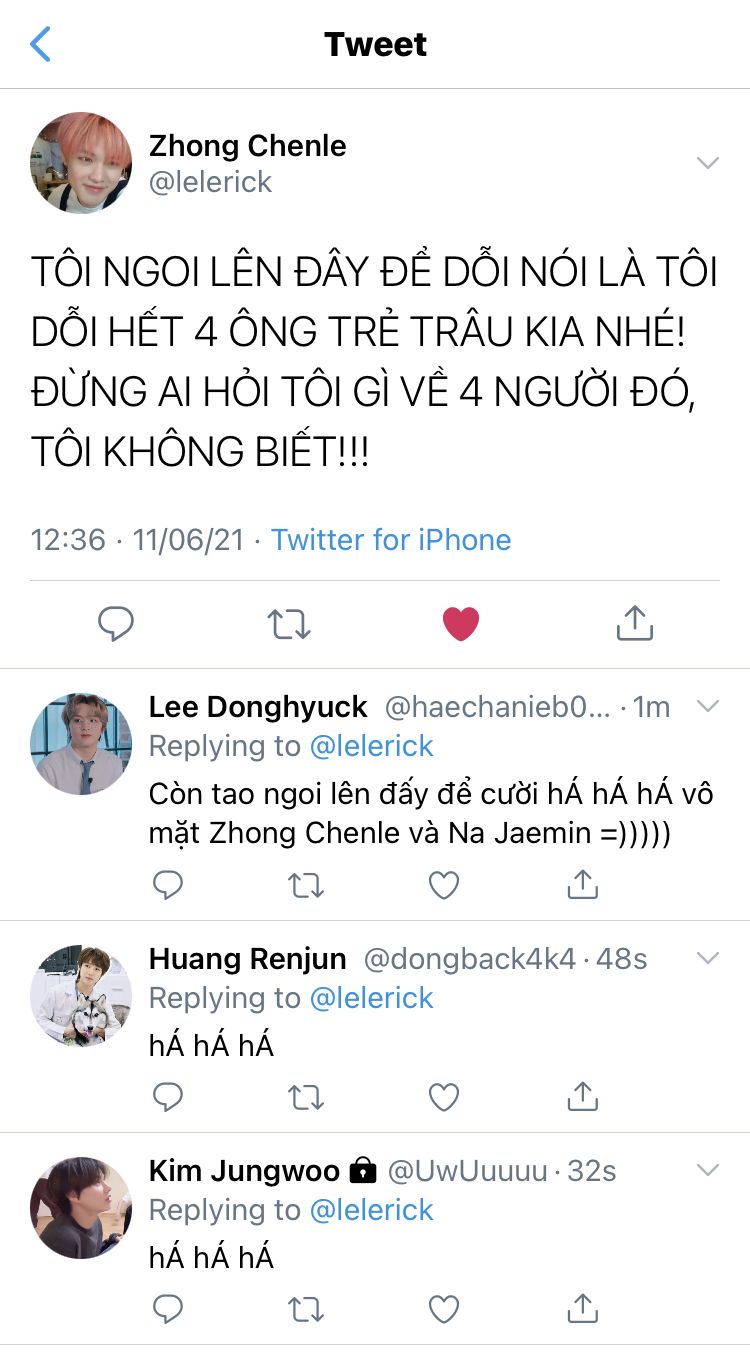
Task: Like Huang Renjun's reply
Action: tap(444, 1097)
